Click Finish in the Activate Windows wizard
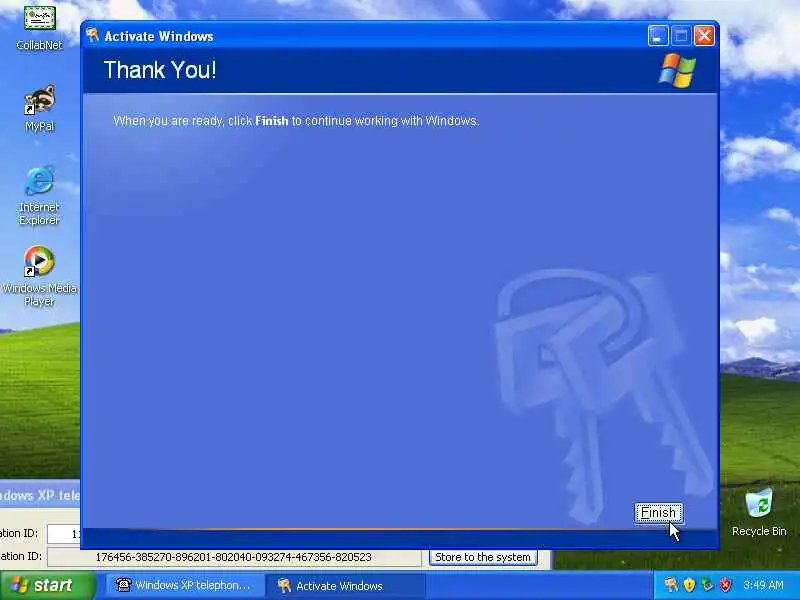Screen dimensions: 800x600 click(658, 513)
